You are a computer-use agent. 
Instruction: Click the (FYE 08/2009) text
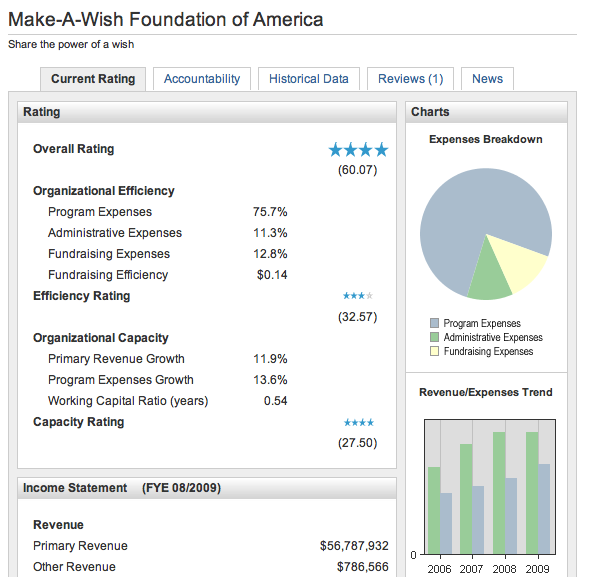181,488
